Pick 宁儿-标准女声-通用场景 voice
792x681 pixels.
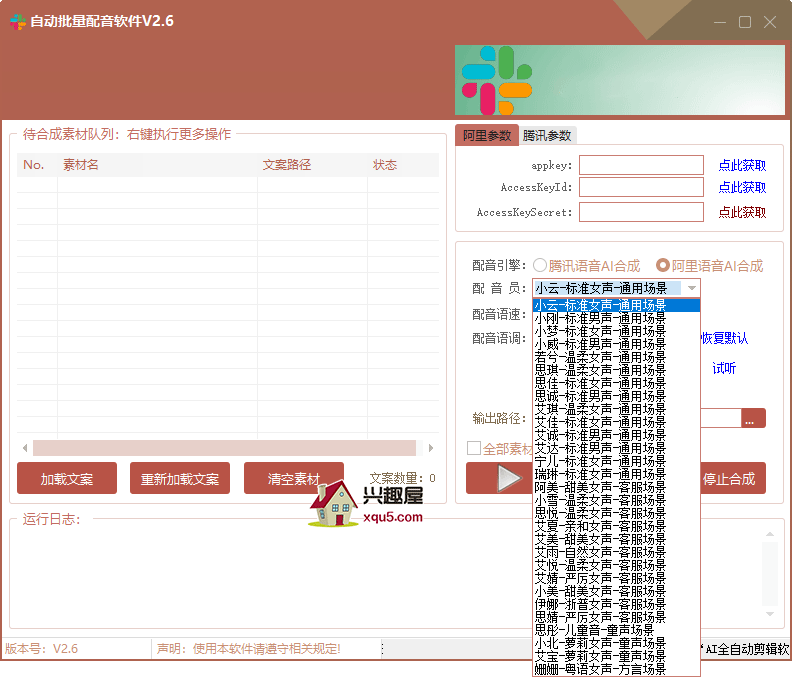[x=617, y=461]
